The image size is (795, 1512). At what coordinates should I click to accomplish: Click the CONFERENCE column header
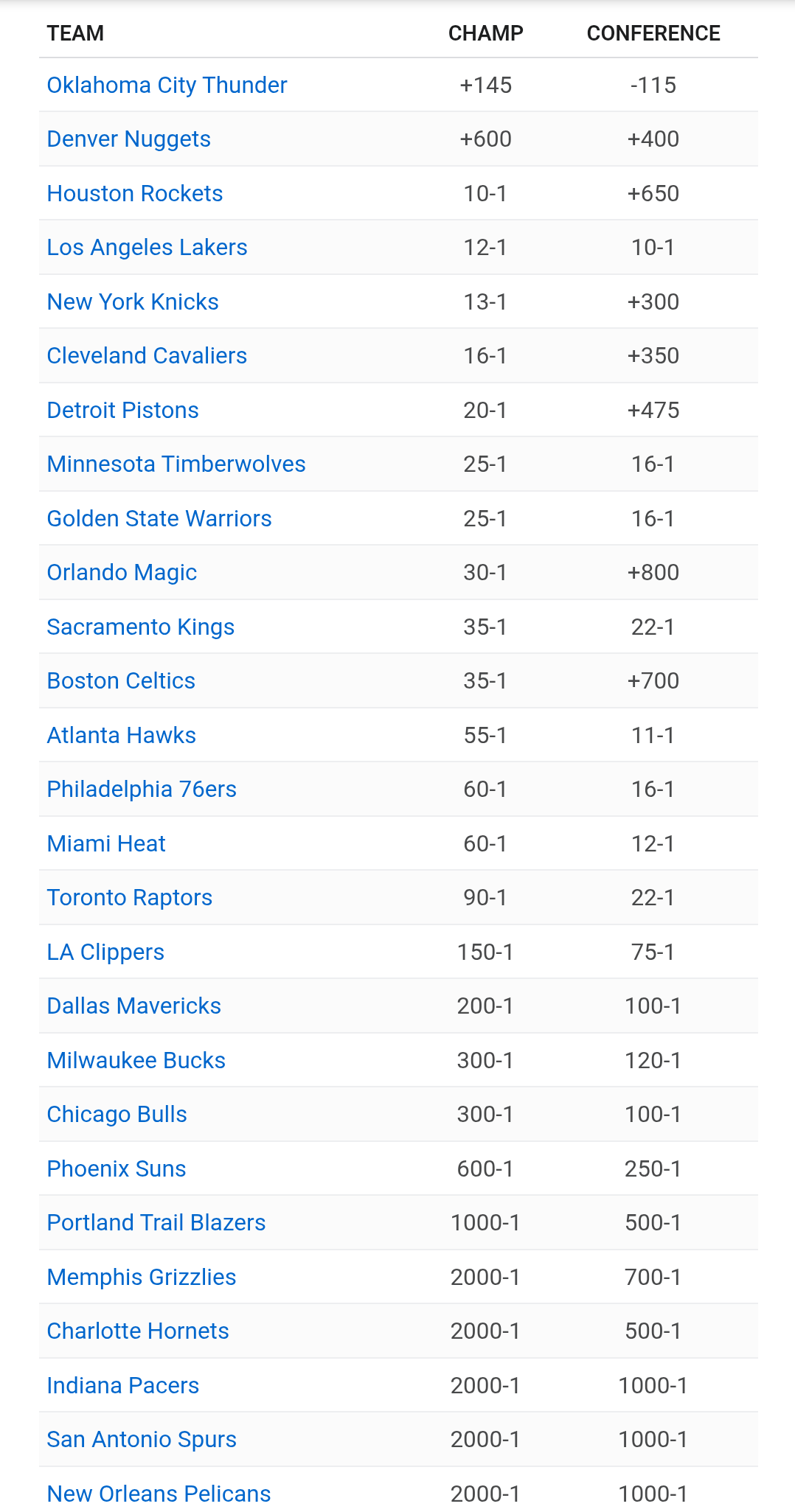coord(653,33)
